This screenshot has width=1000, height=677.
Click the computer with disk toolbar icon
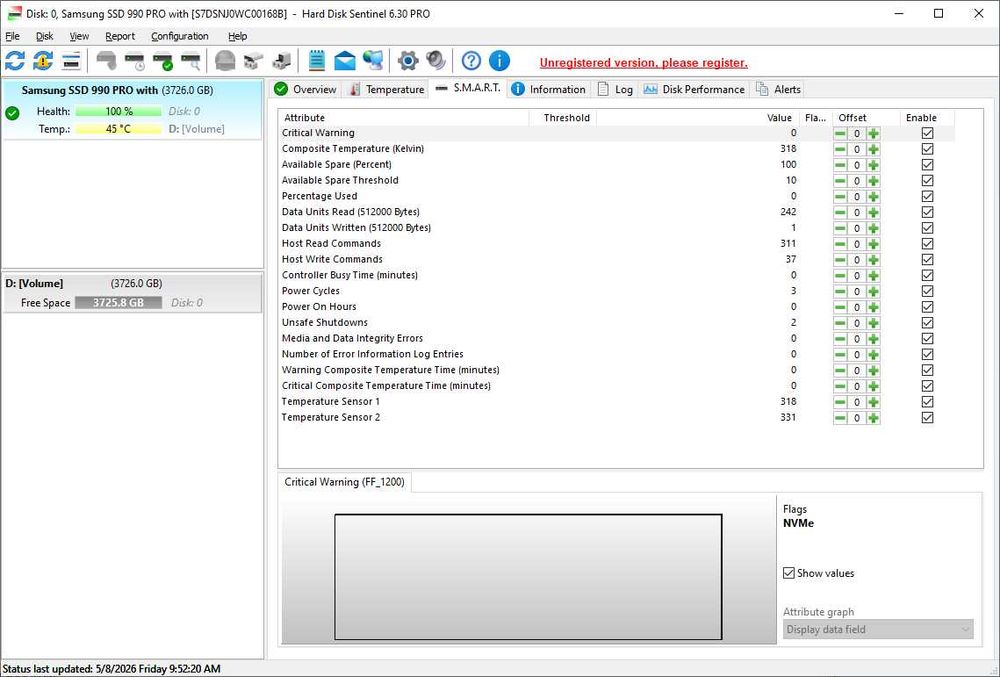coord(281,61)
